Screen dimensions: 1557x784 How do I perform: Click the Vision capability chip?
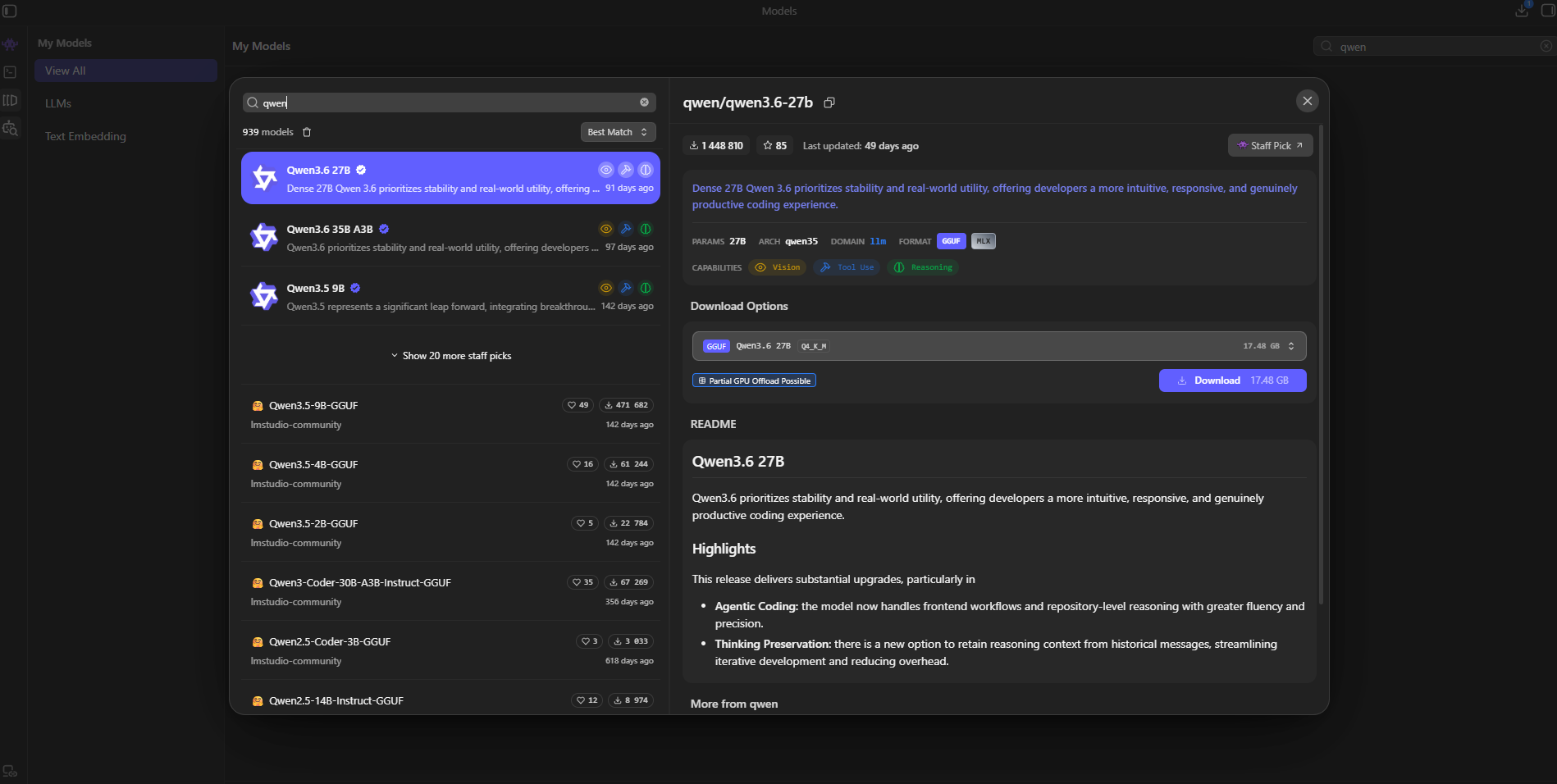point(778,267)
